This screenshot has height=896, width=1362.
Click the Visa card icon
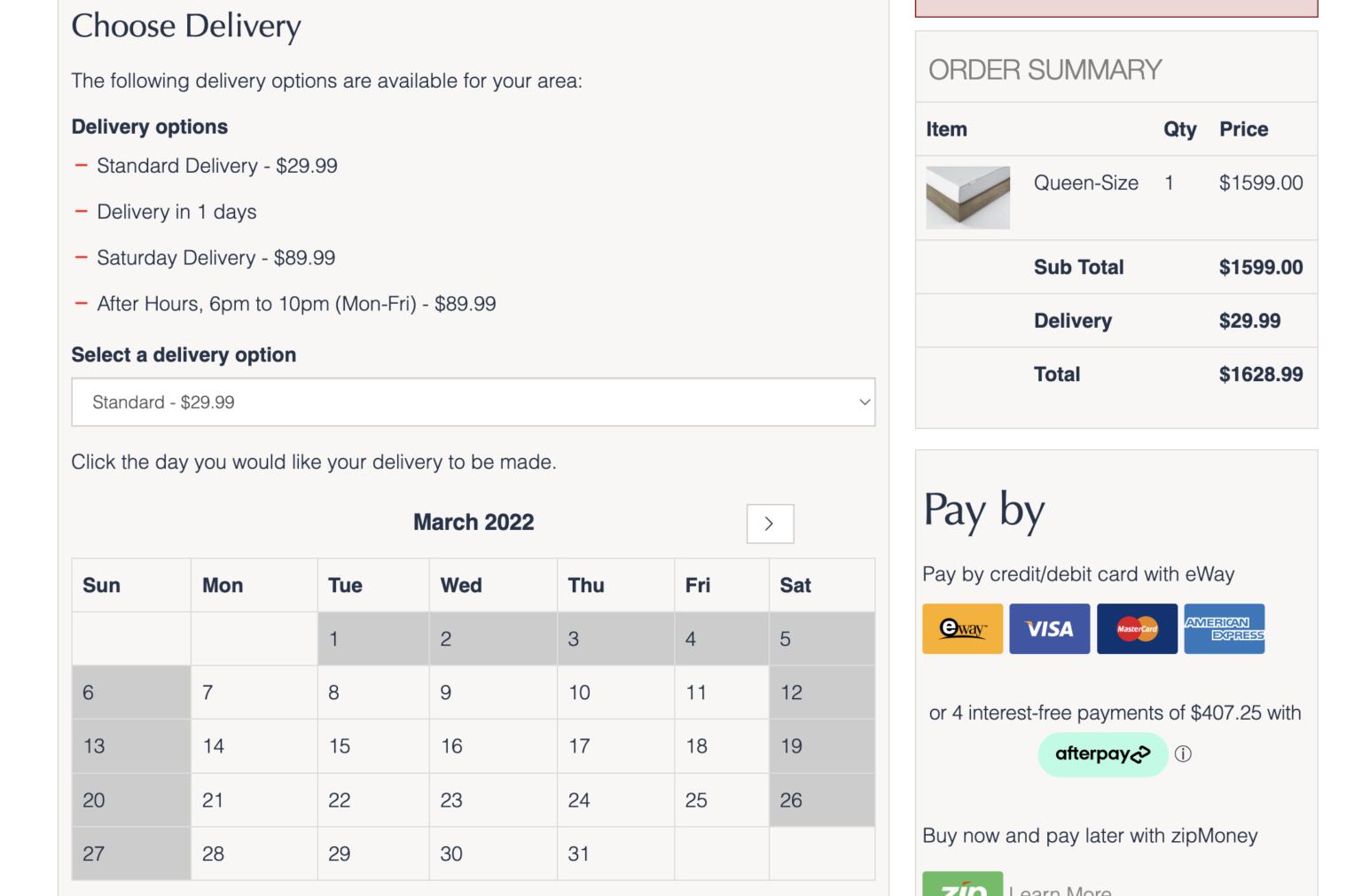[x=1049, y=629]
